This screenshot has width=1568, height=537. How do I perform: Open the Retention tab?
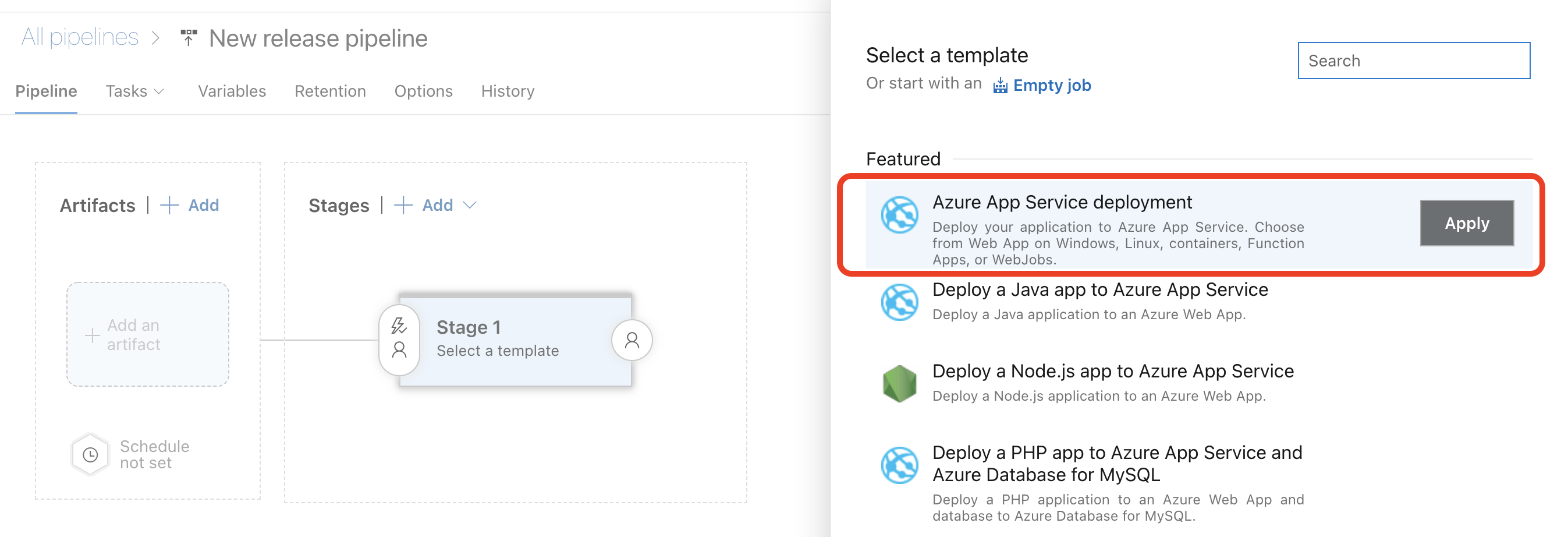(330, 91)
